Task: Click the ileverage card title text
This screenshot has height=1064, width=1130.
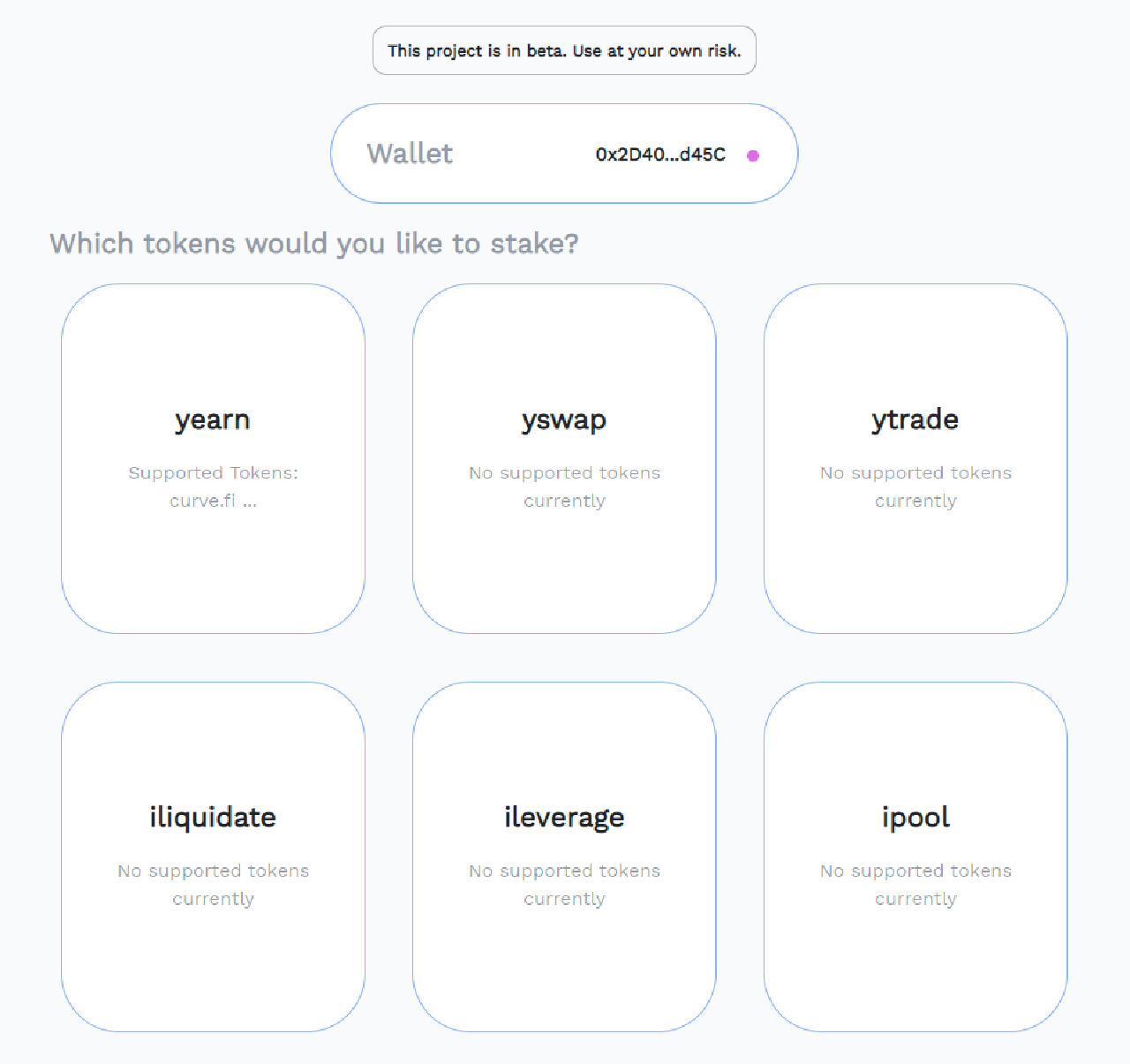Action: 564,818
